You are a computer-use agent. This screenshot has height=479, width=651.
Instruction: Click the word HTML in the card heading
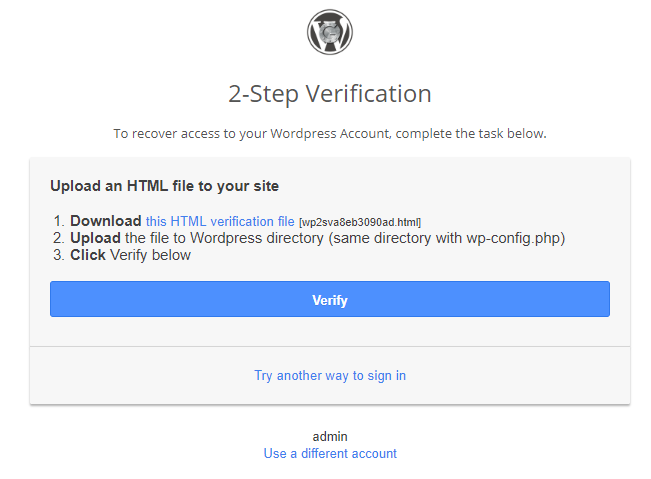click(147, 186)
